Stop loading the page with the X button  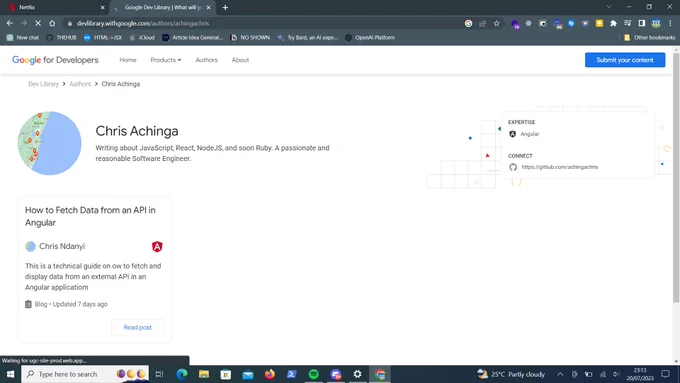click(38, 23)
